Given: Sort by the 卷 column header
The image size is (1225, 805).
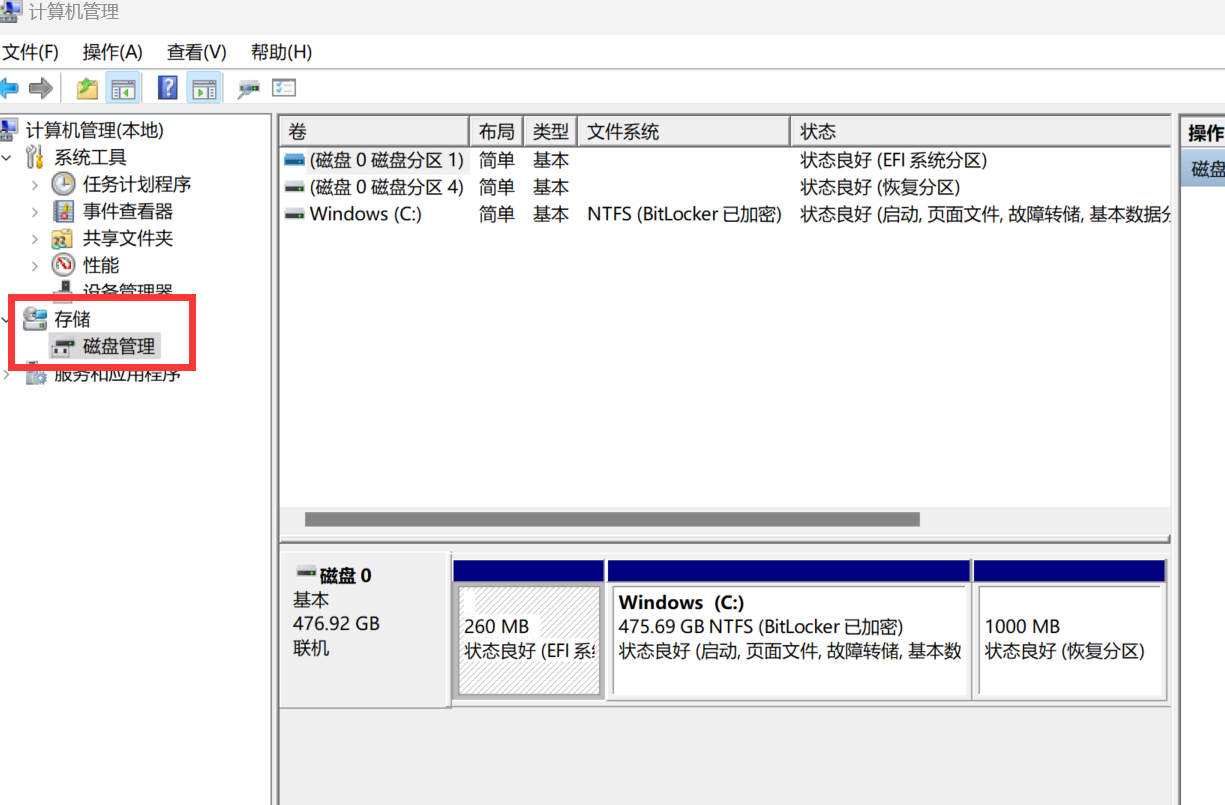Looking at the screenshot, I should [x=374, y=132].
